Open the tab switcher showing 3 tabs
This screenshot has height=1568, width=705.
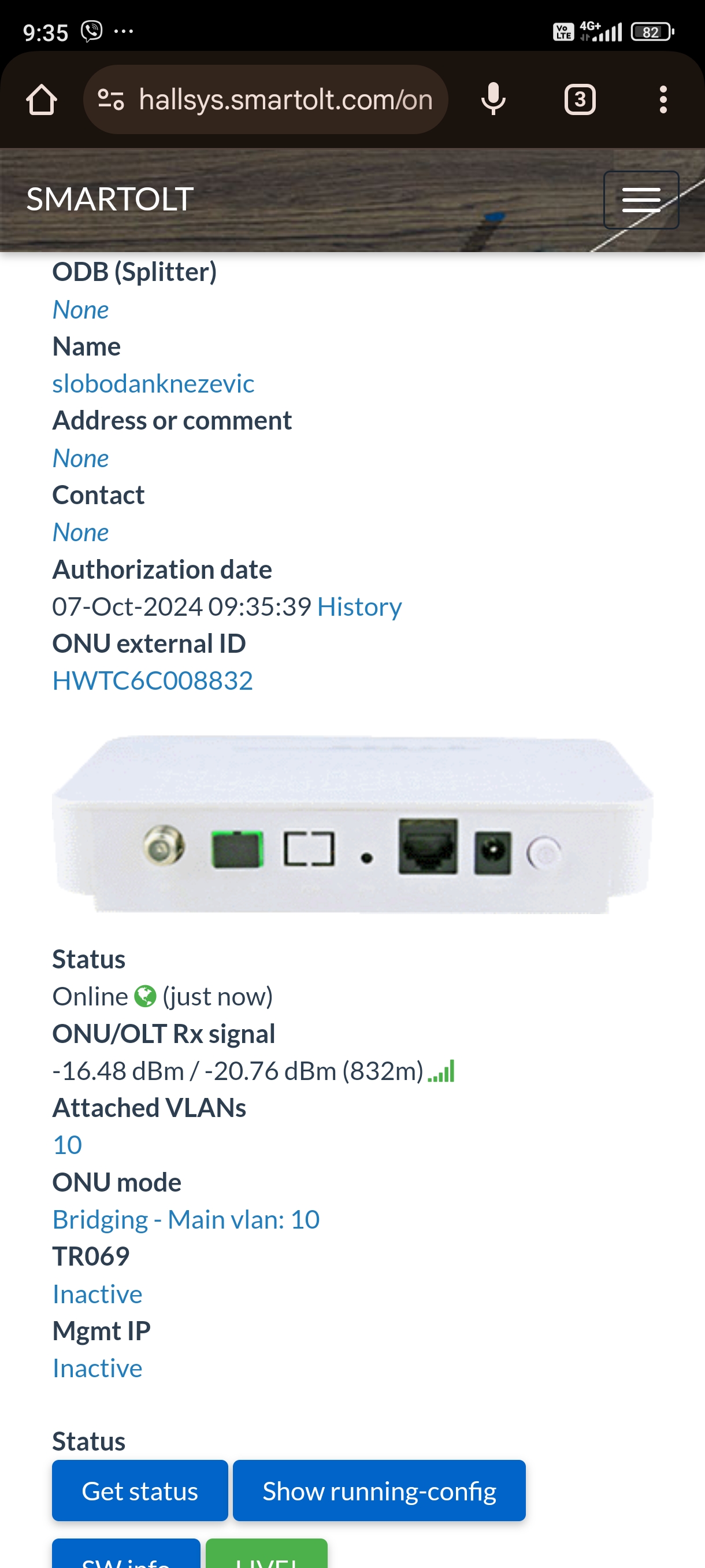[580, 99]
